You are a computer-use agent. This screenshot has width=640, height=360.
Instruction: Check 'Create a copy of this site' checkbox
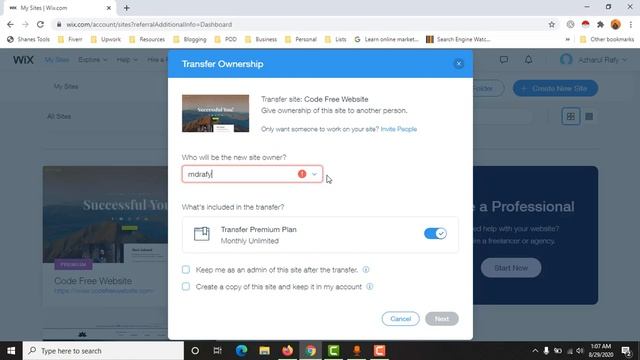186,287
